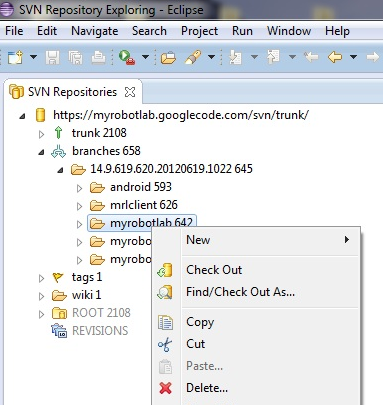Open the File menu
Image resolution: width=383 pixels, height=405 pixels.
[x=14, y=31]
